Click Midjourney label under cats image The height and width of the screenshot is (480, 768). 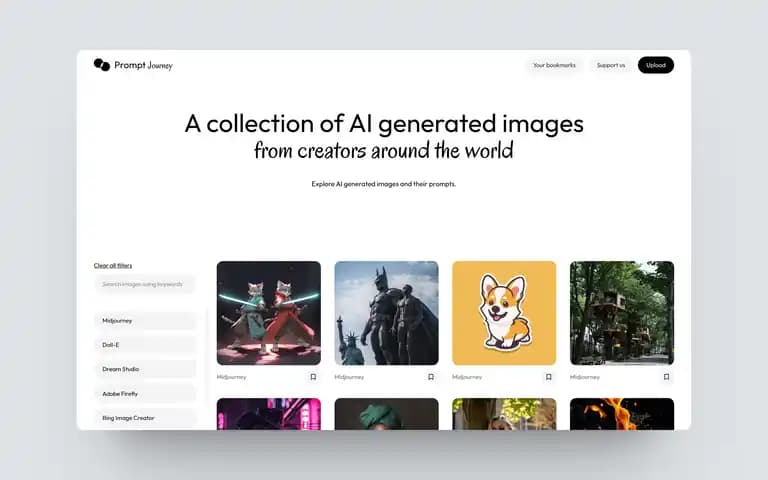(232, 377)
